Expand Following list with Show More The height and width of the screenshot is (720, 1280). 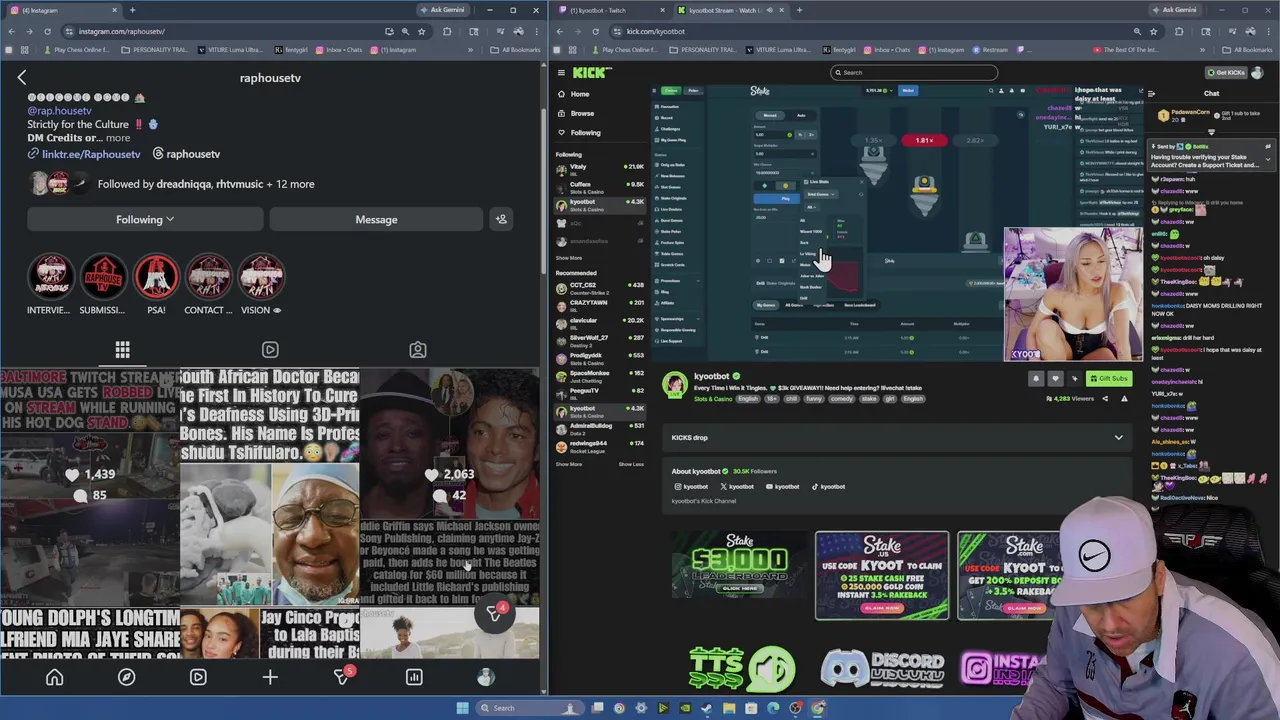(x=568, y=258)
